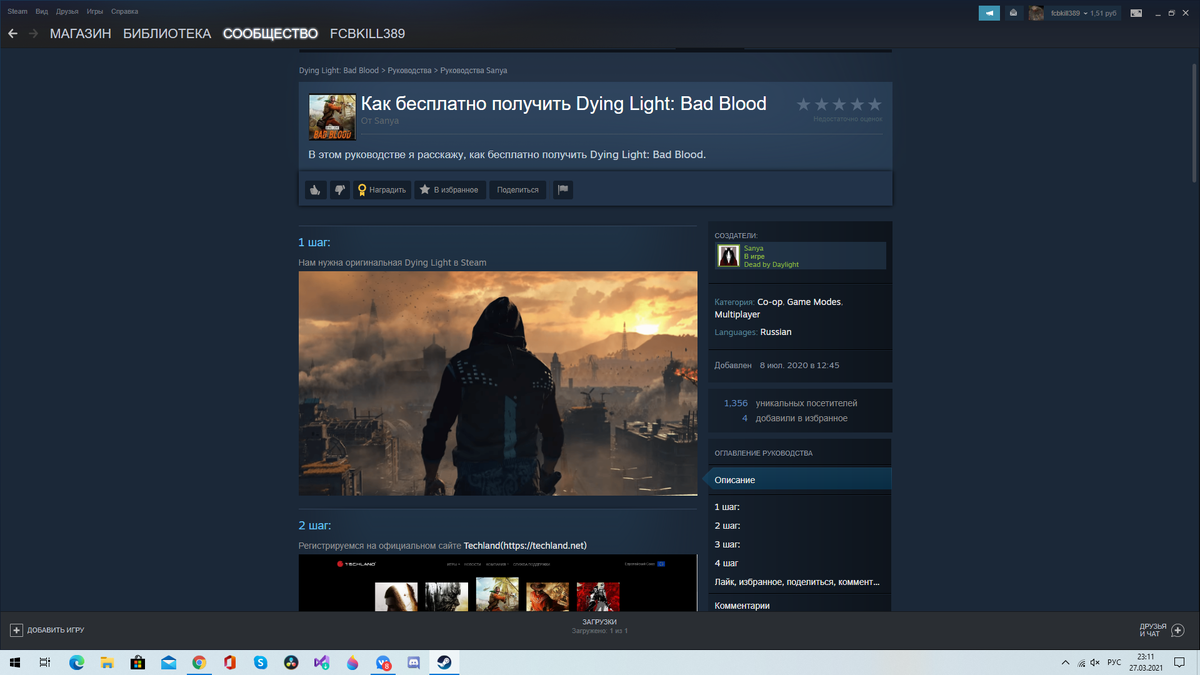Click the Bad Blood guide thumbnail
The width and height of the screenshot is (1200, 675).
(x=332, y=117)
